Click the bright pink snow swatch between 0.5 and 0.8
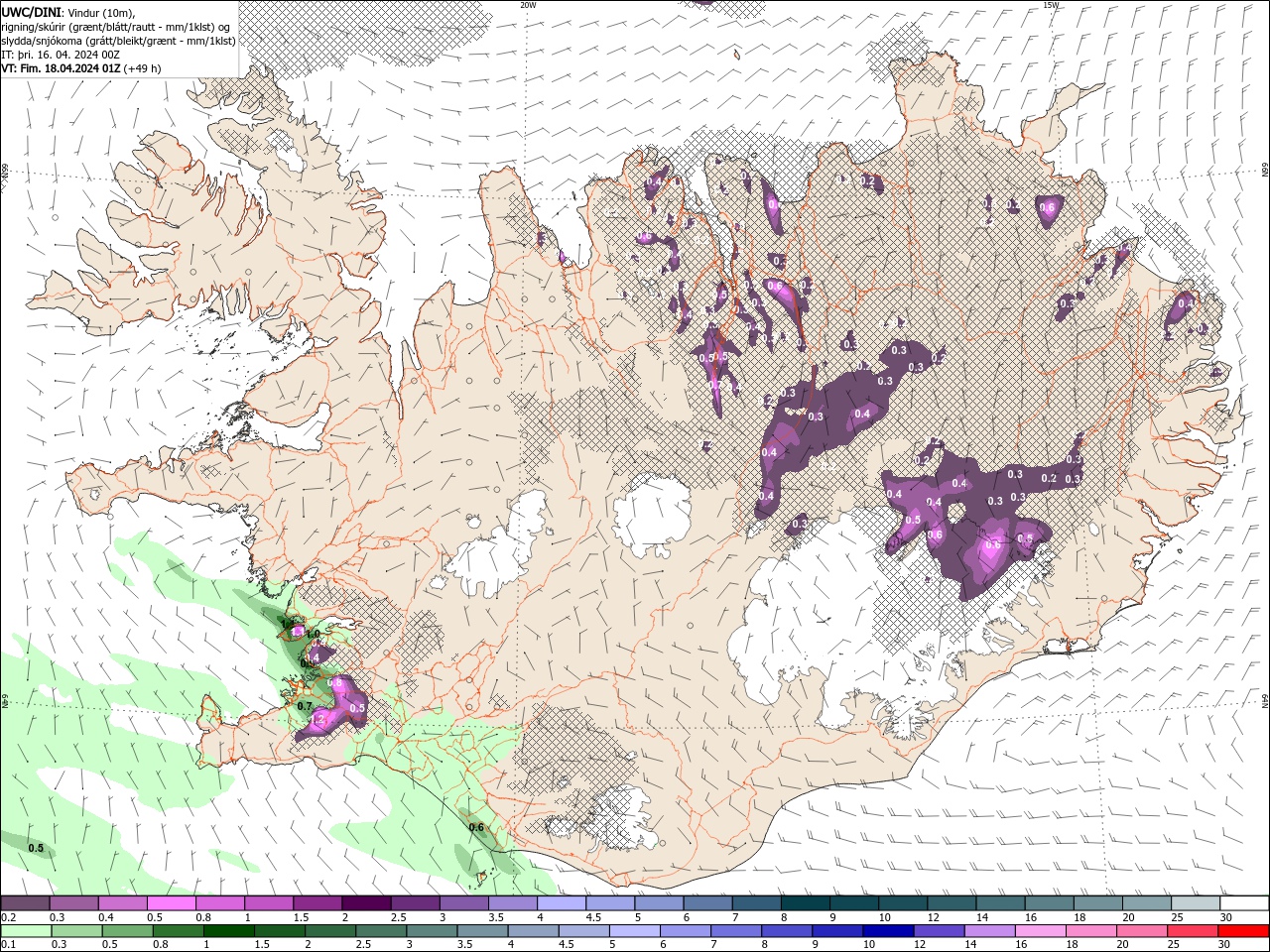 pyautogui.click(x=172, y=902)
